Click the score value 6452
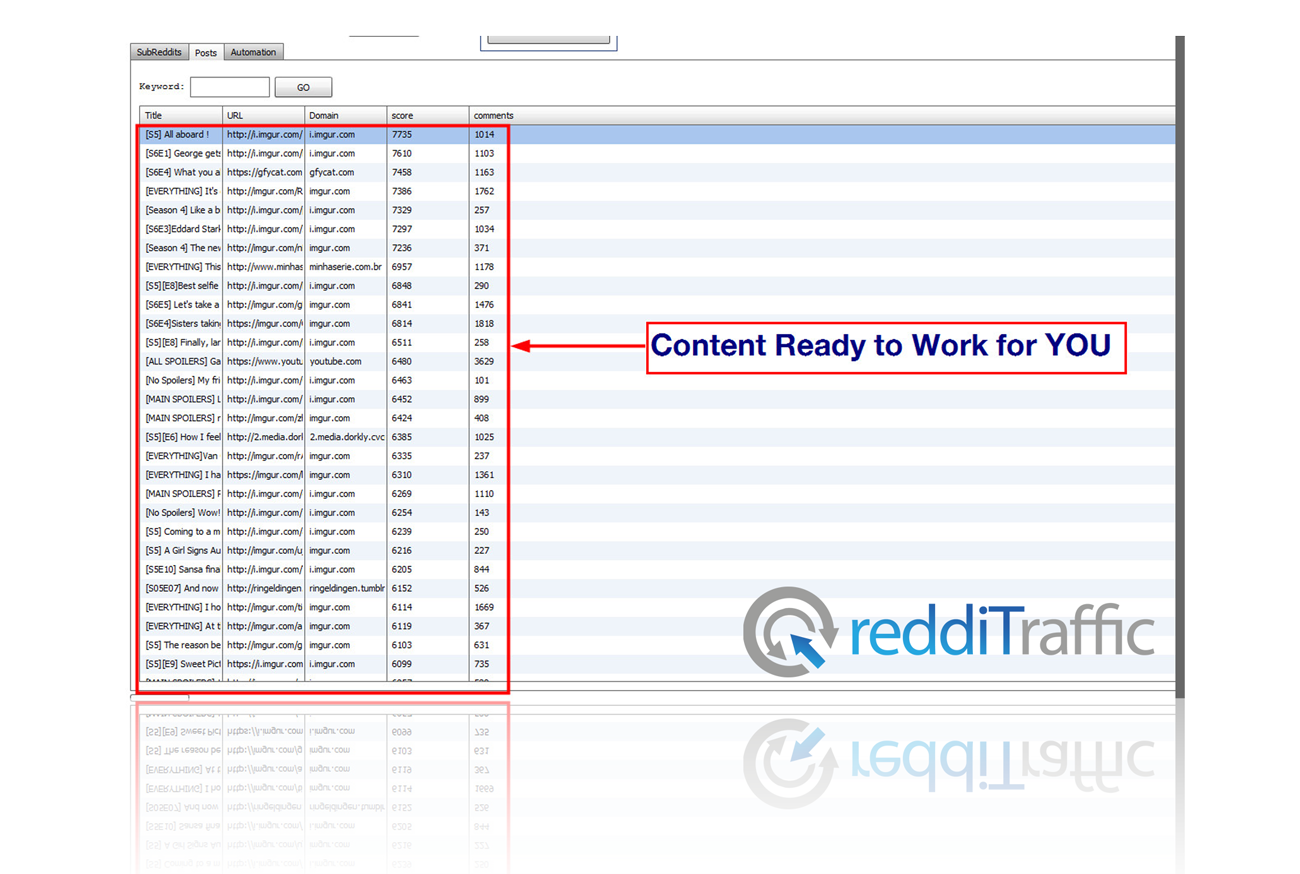Screen dimensions: 1300x874 pyautogui.click(x=402, y=399)
